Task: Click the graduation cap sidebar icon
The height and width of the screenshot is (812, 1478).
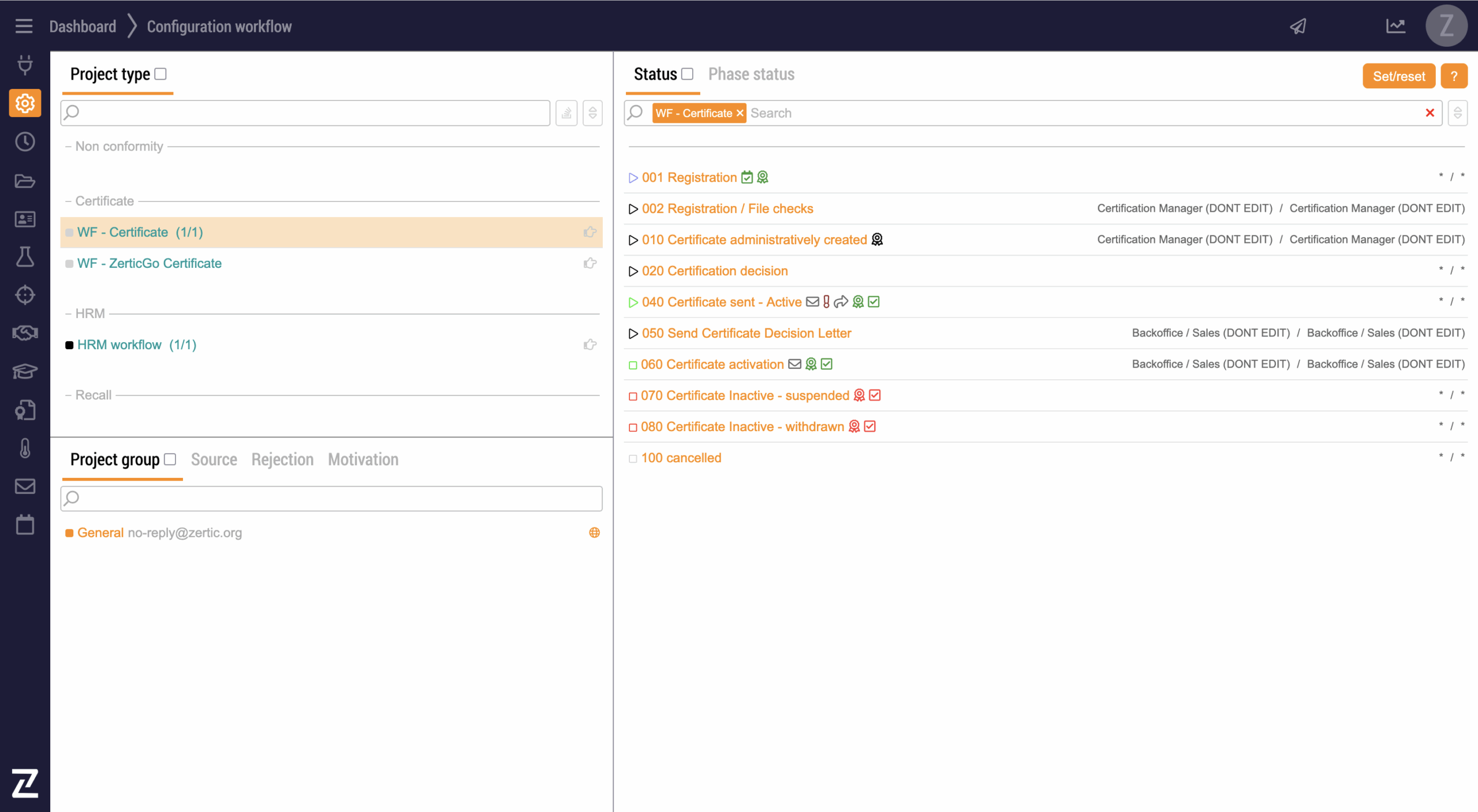Action: [25, 371]
